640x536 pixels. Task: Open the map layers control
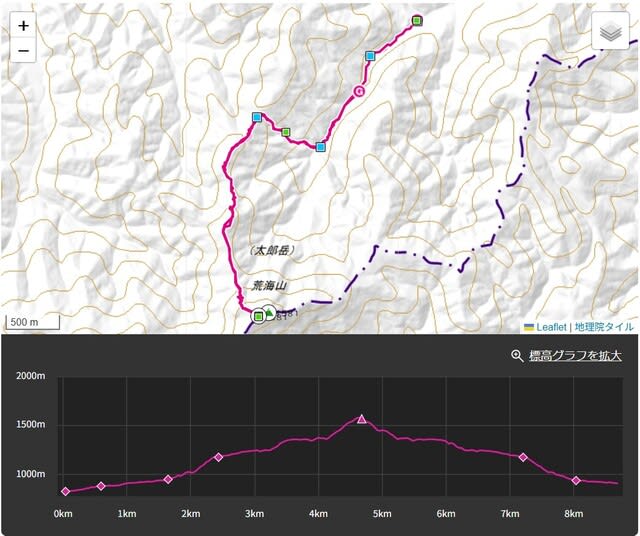[609, 32]
